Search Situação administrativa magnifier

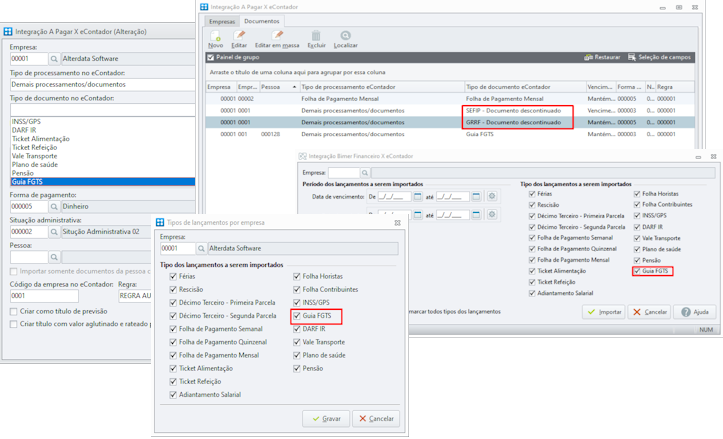coord(54,231)
